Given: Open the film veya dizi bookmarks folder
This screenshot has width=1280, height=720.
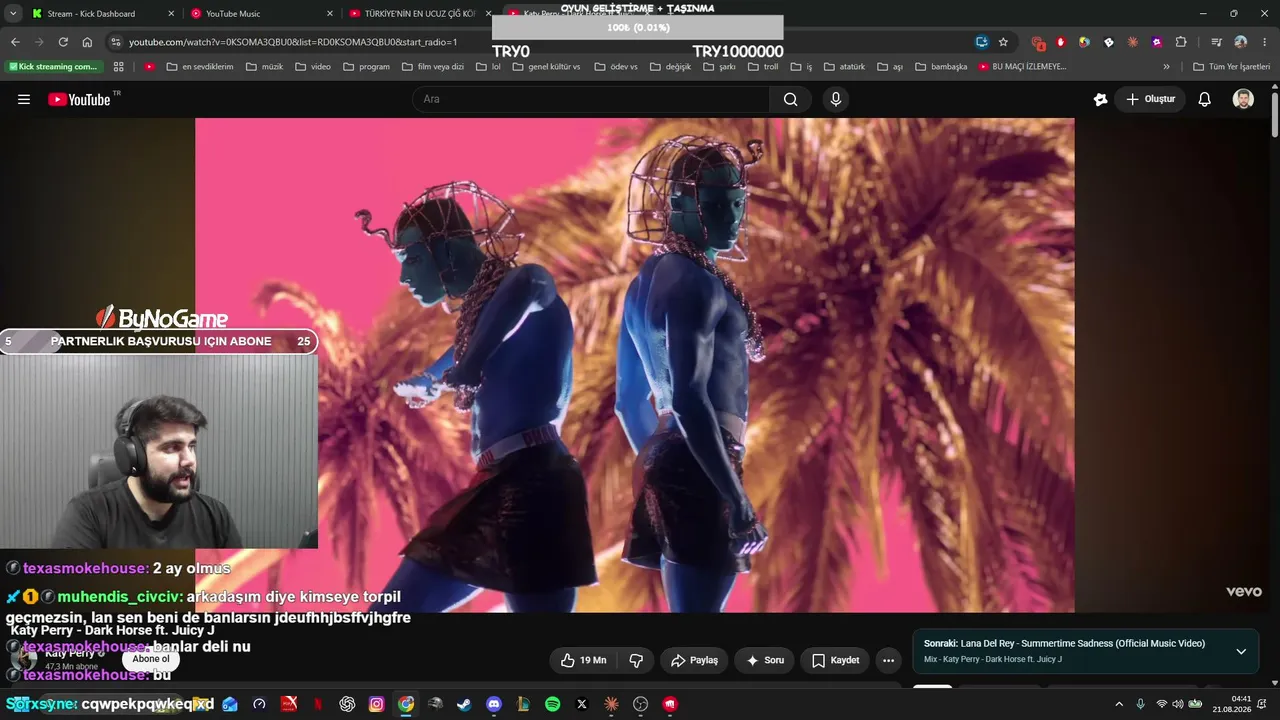Looking at the screenshot, I should 434,67.
